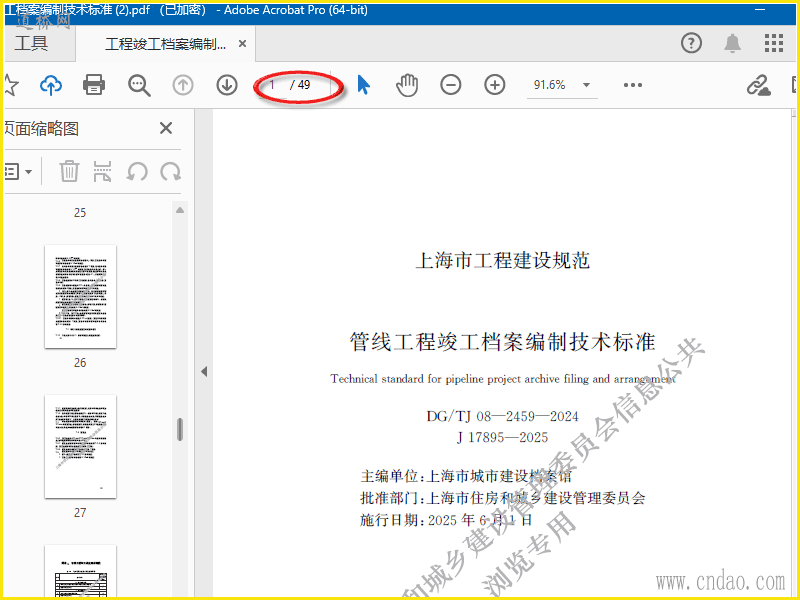800x600 pixels.
Task: Click the standard number DG/TJ 08—2459—2024
Action: click(503, 416)
